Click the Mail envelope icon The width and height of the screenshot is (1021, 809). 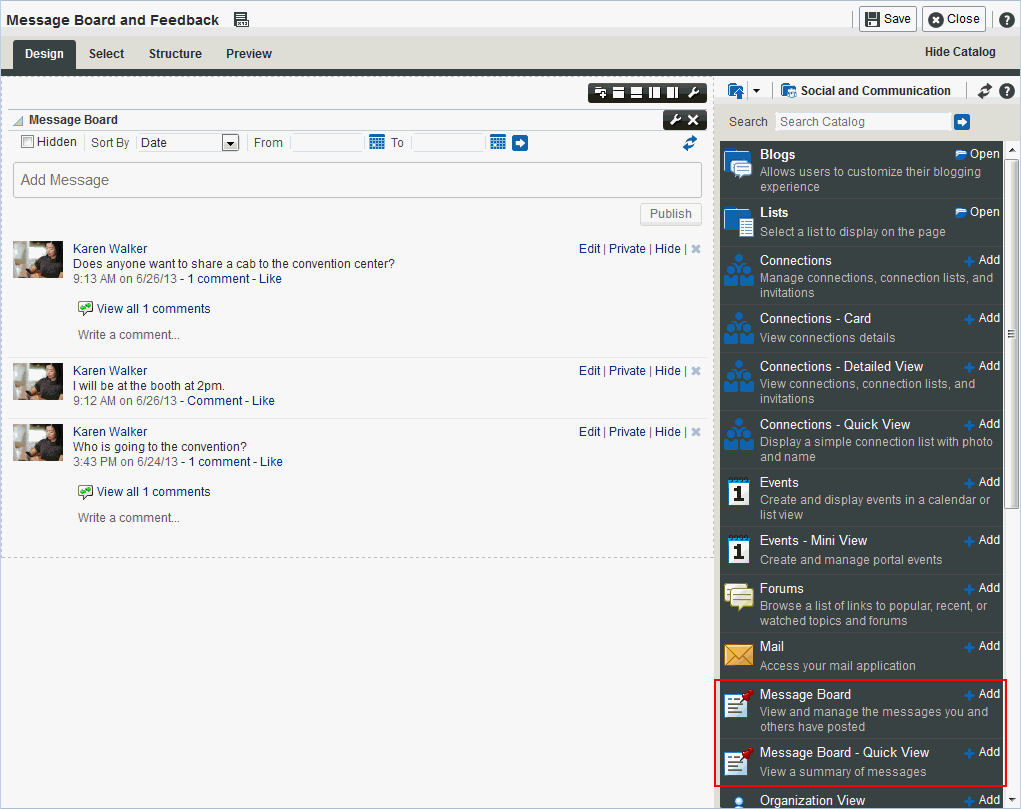(x=738, y=655)
